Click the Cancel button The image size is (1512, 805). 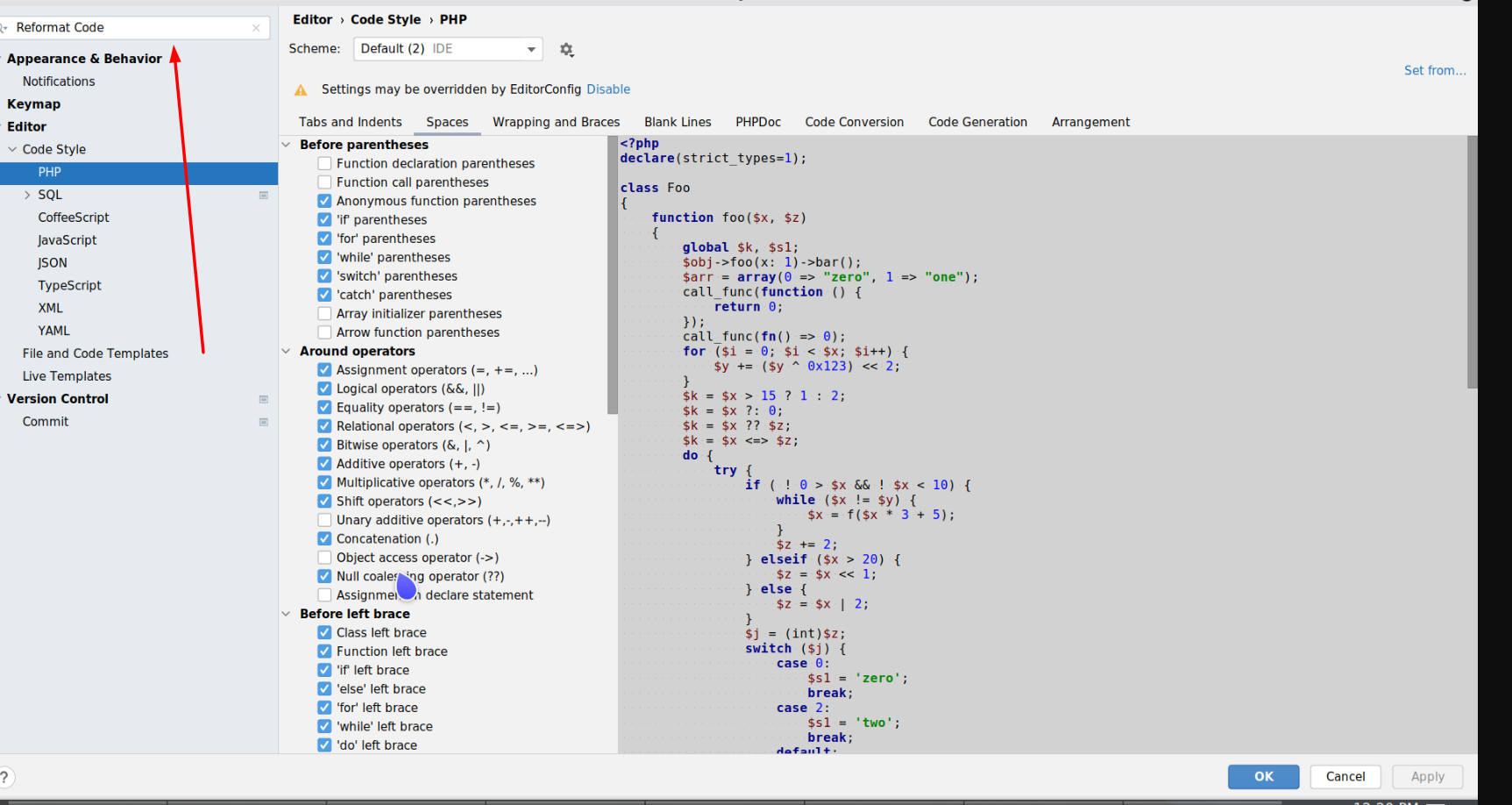pos(1345,777)
